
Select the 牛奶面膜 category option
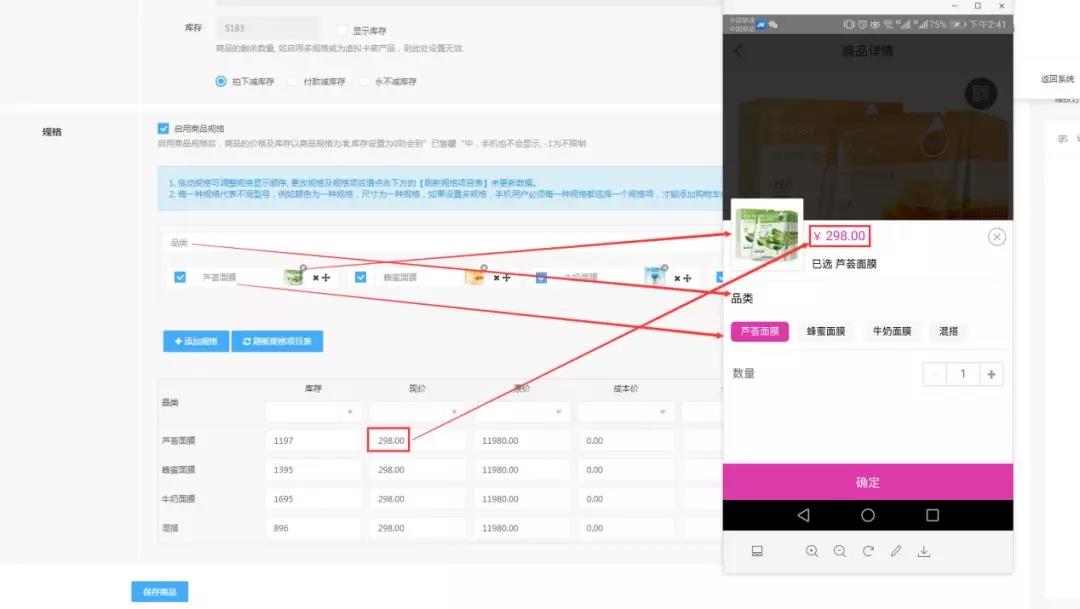(x=892, y=331)
